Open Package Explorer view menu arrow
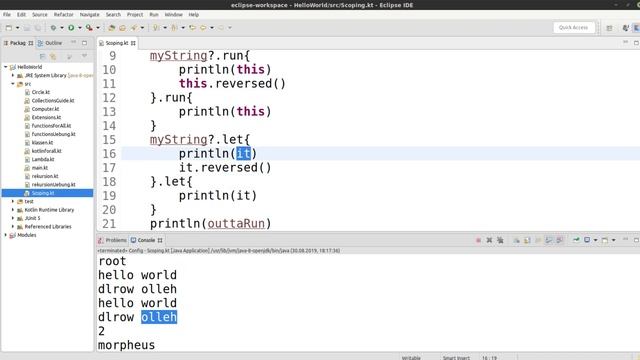Viewport: 640px width, 360px height. tap(84, 56)
